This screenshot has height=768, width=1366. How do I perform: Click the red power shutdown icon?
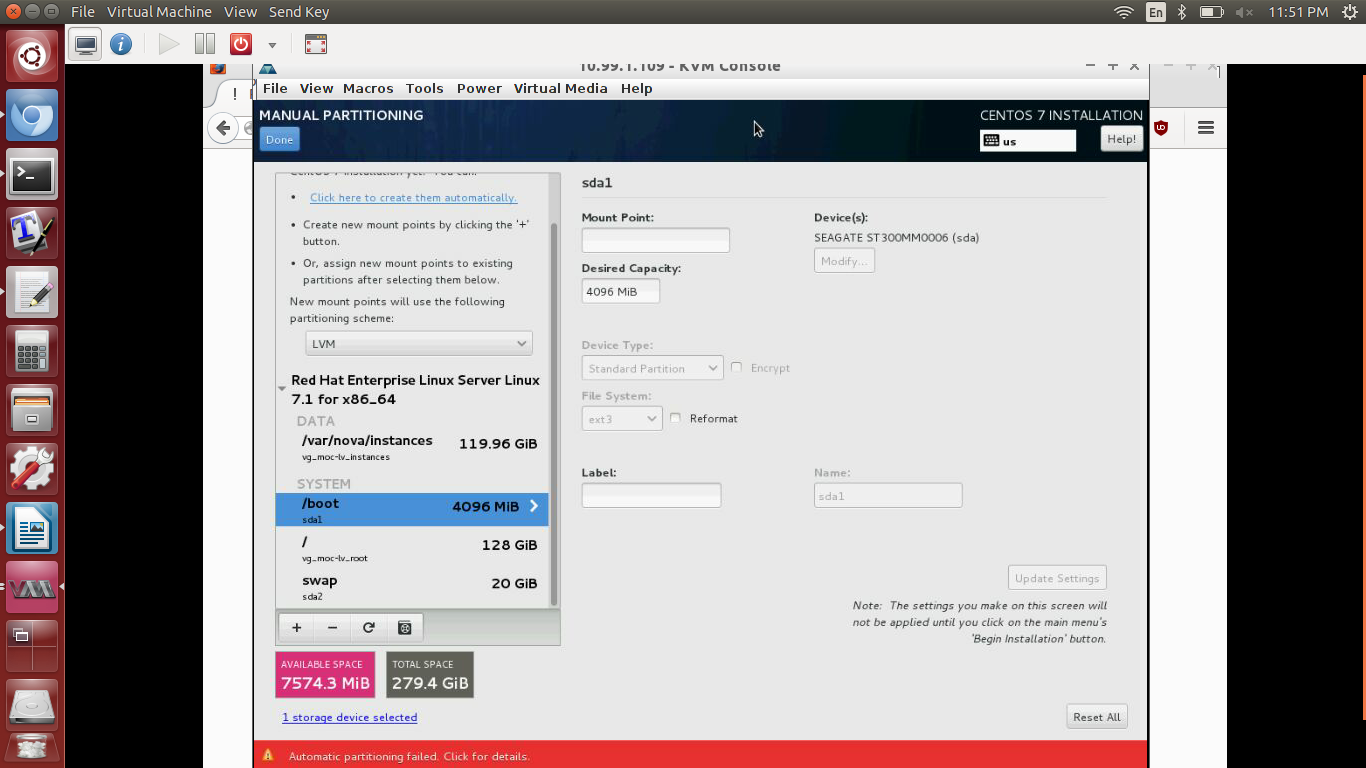(x=241, y=44)
